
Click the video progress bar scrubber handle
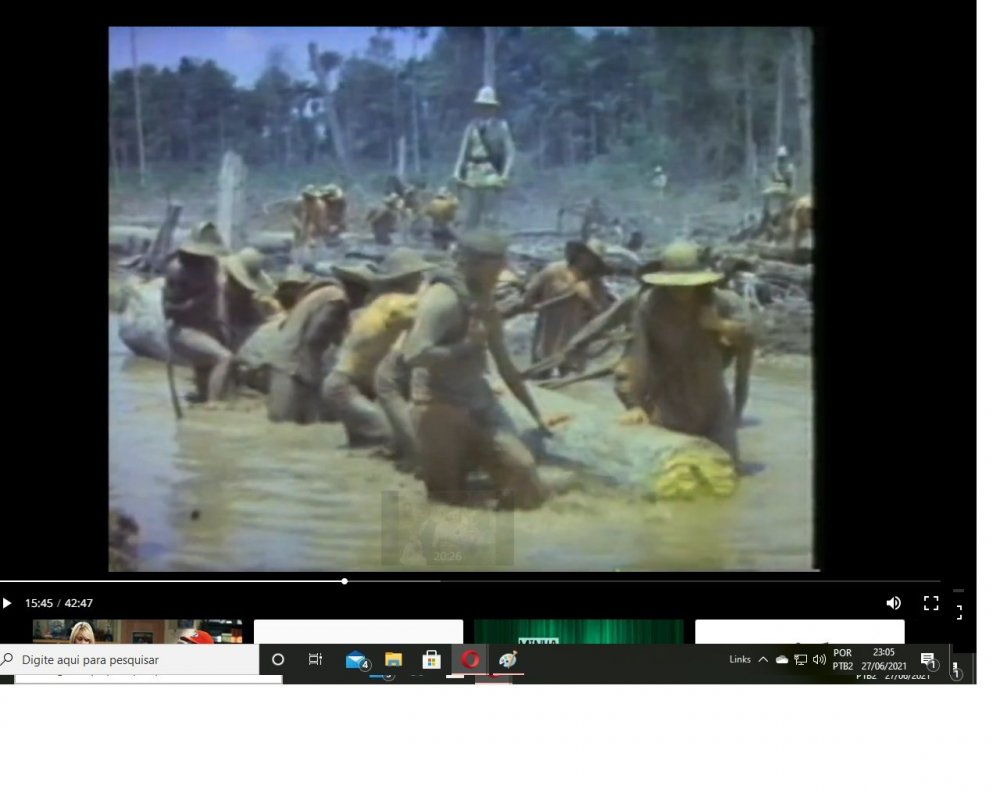pos(344,581)
